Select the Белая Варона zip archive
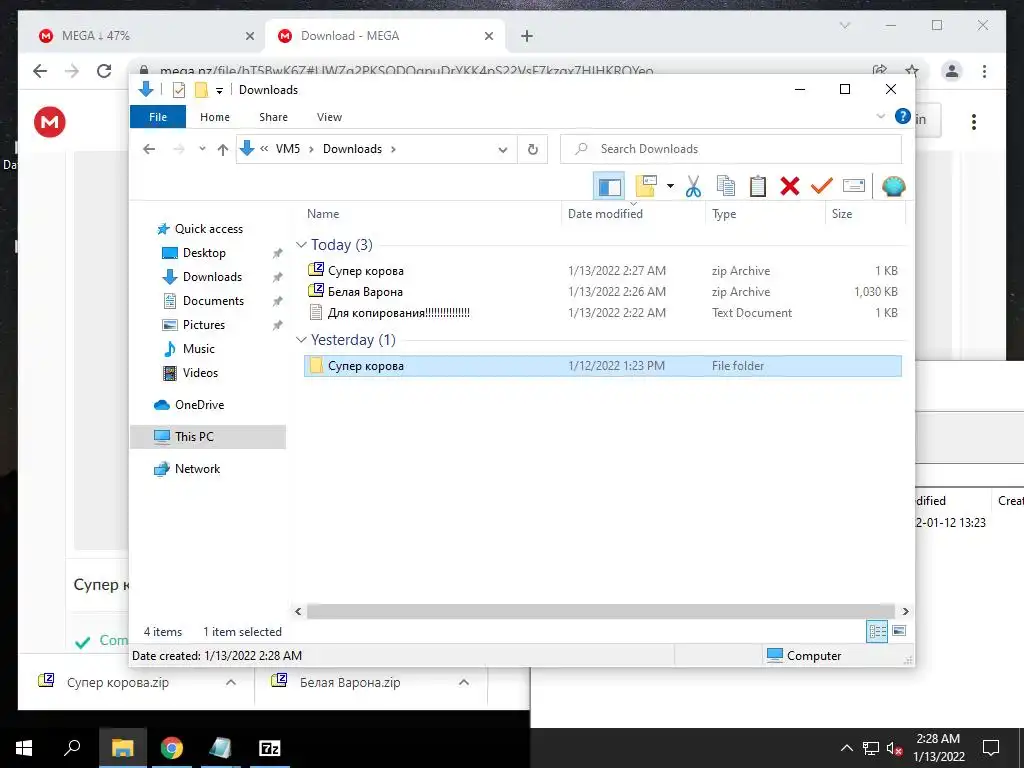1024x768 pixels. [603, 291]
